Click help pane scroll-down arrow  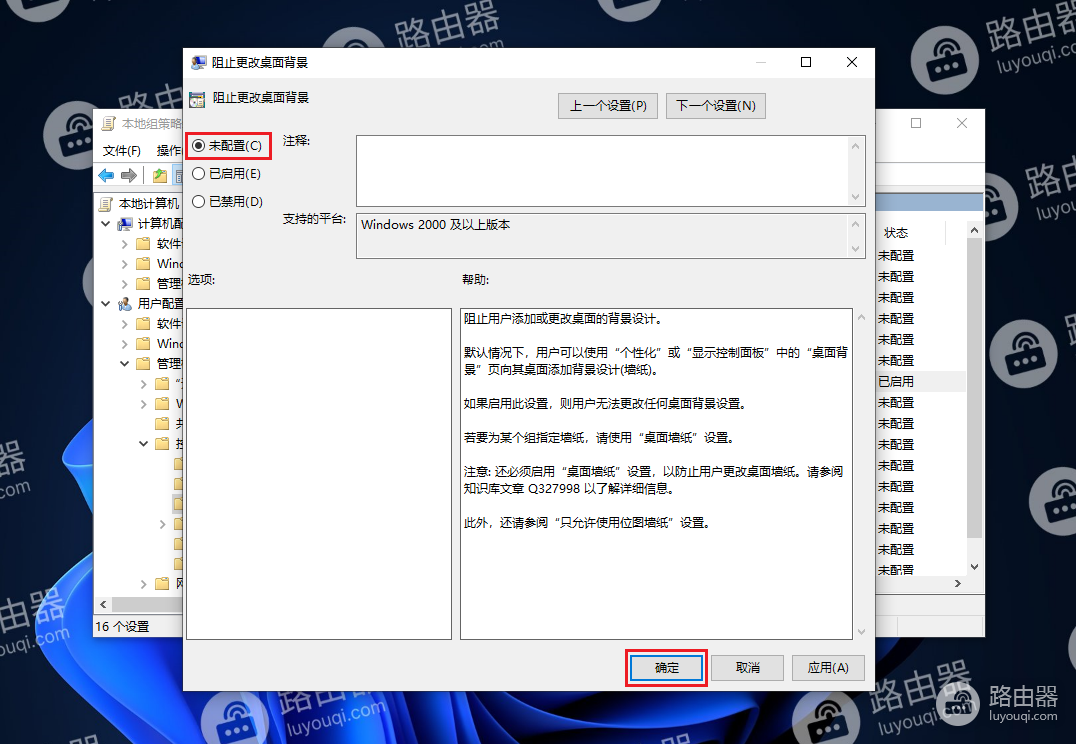tap(861, 631)
